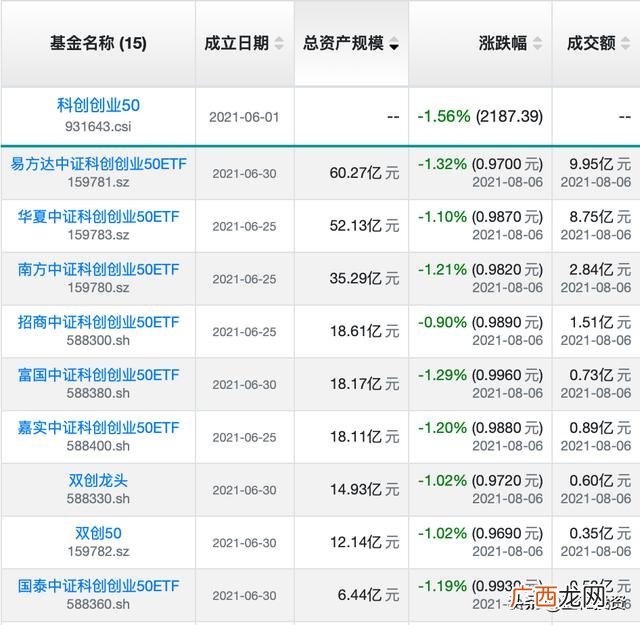640x625 pixels.
Task: Select index code 931643.csi
Action: coord(98,127)
